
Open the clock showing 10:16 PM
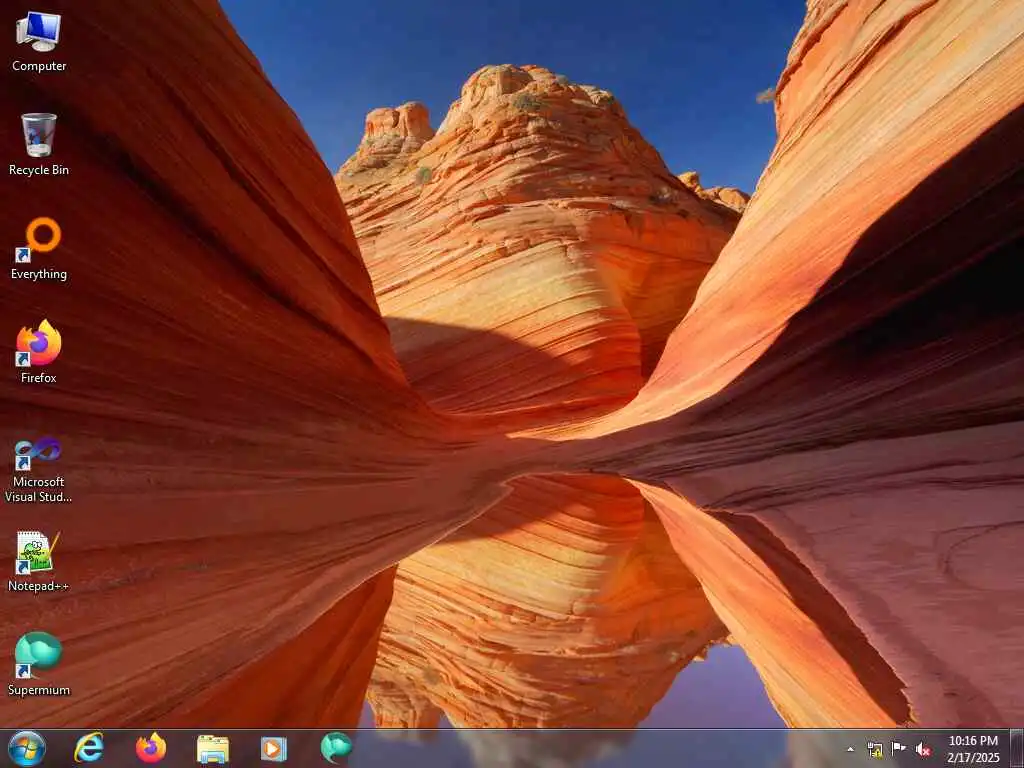[x=972, y=749]
